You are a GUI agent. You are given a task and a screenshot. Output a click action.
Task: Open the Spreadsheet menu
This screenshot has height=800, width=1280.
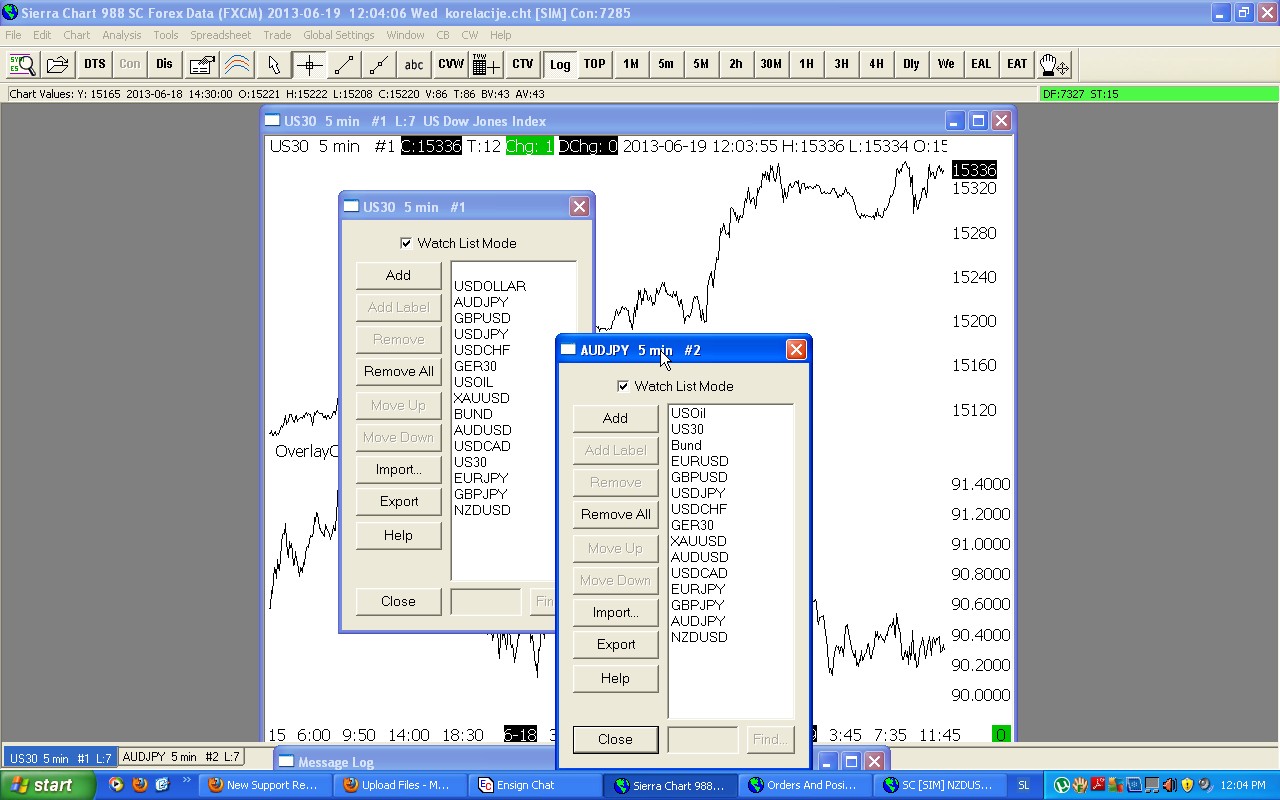pos(221,35)
